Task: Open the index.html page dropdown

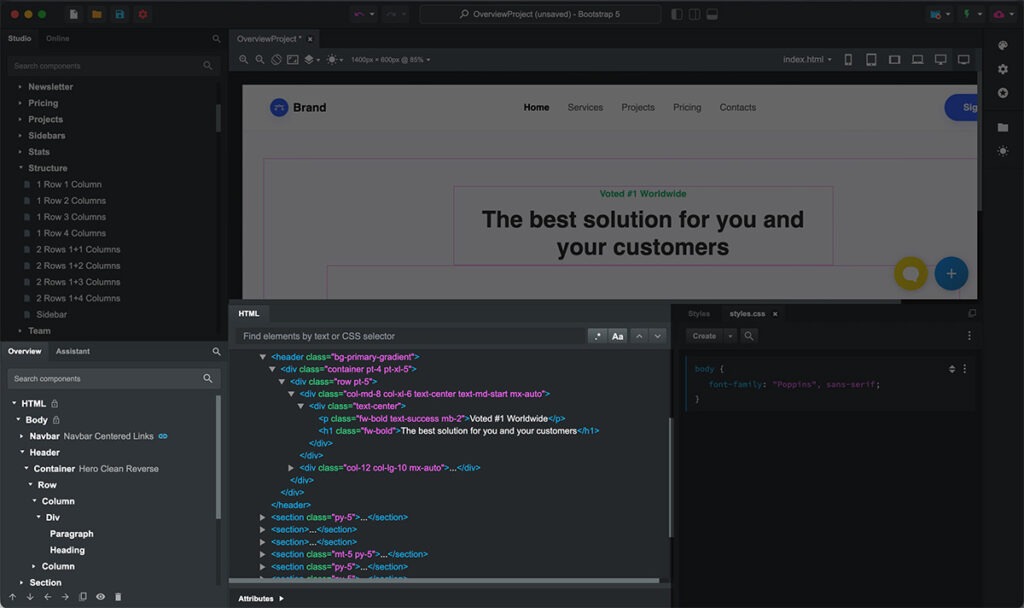Action: (x=807, y=60)
